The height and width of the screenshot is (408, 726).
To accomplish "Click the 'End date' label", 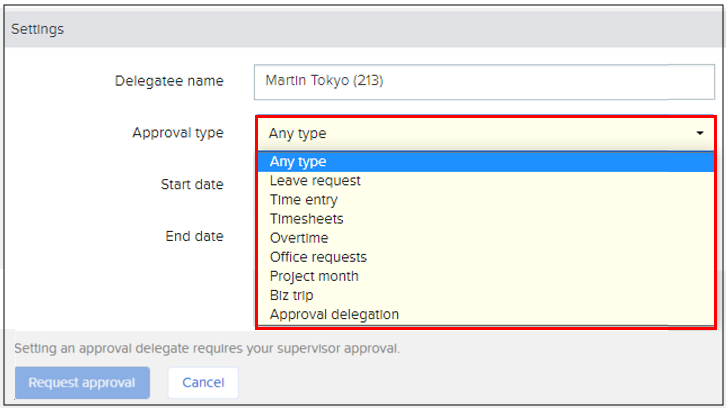I will 194,236.
